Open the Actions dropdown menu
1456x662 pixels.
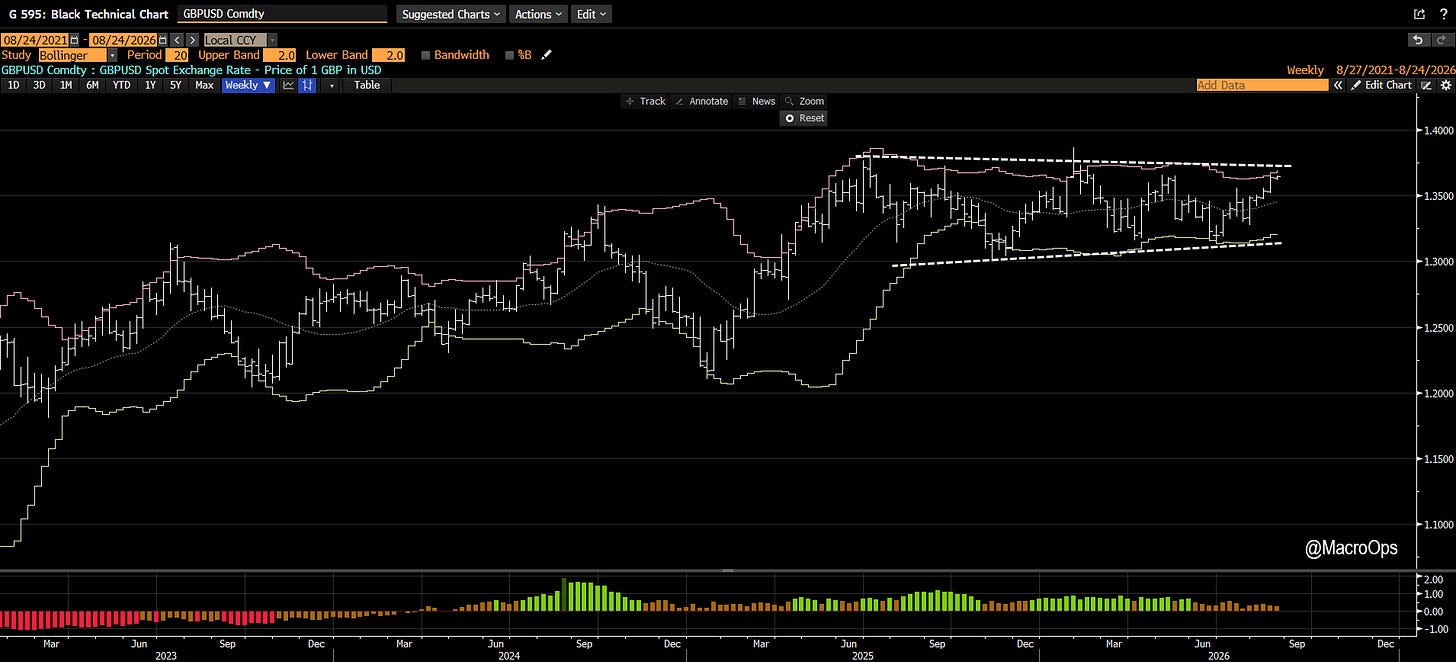click(538, 14)
